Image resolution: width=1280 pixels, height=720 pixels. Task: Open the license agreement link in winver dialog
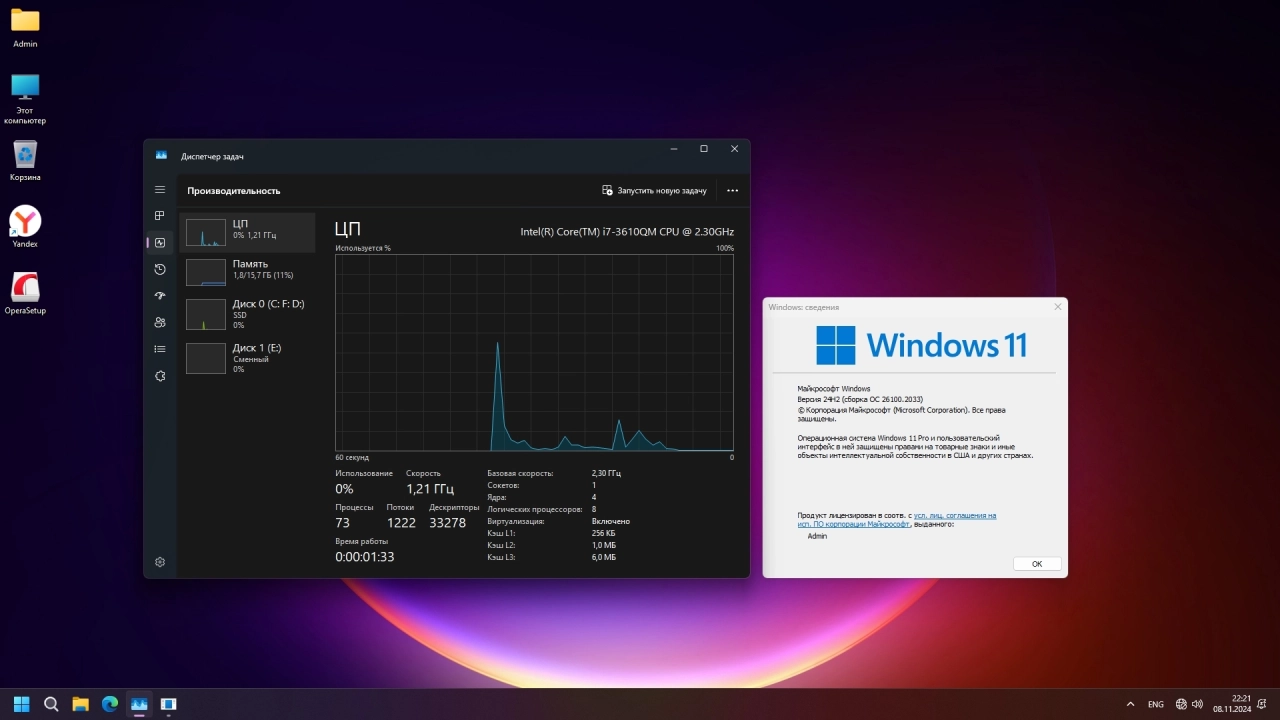pyautogui.click(x=897, y=520)
